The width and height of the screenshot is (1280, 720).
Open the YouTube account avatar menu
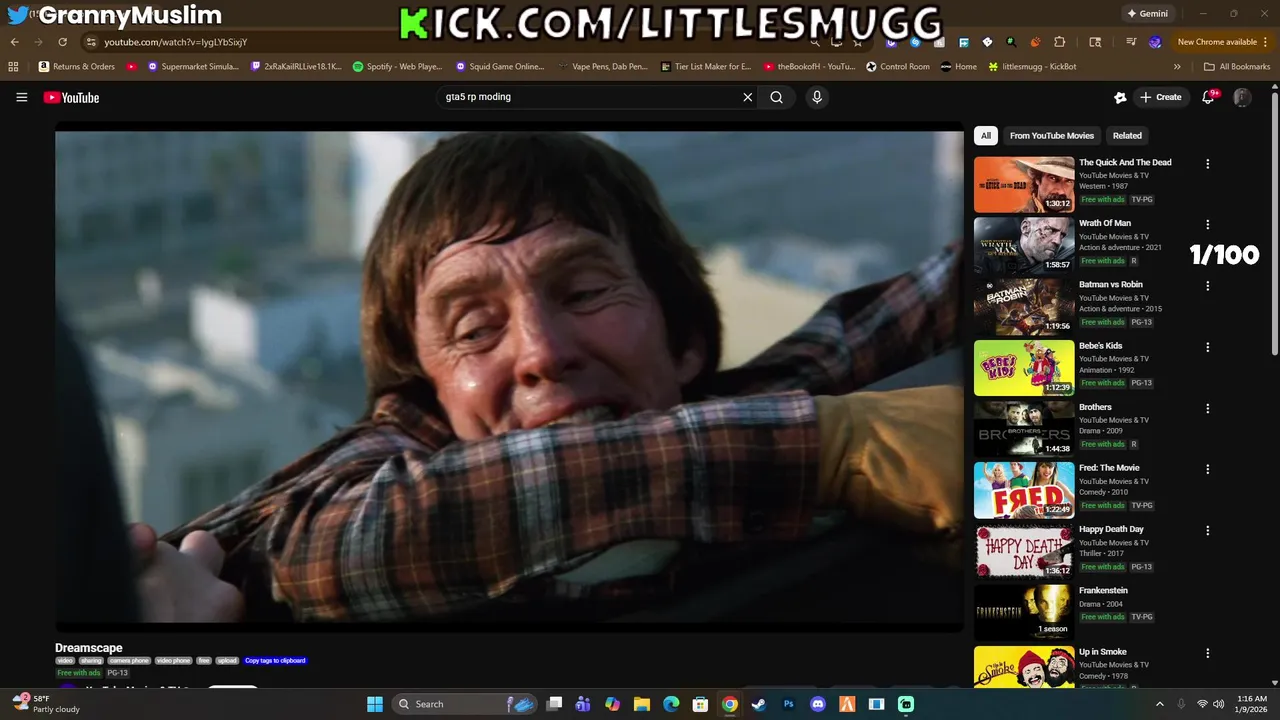click(1242, 97)
